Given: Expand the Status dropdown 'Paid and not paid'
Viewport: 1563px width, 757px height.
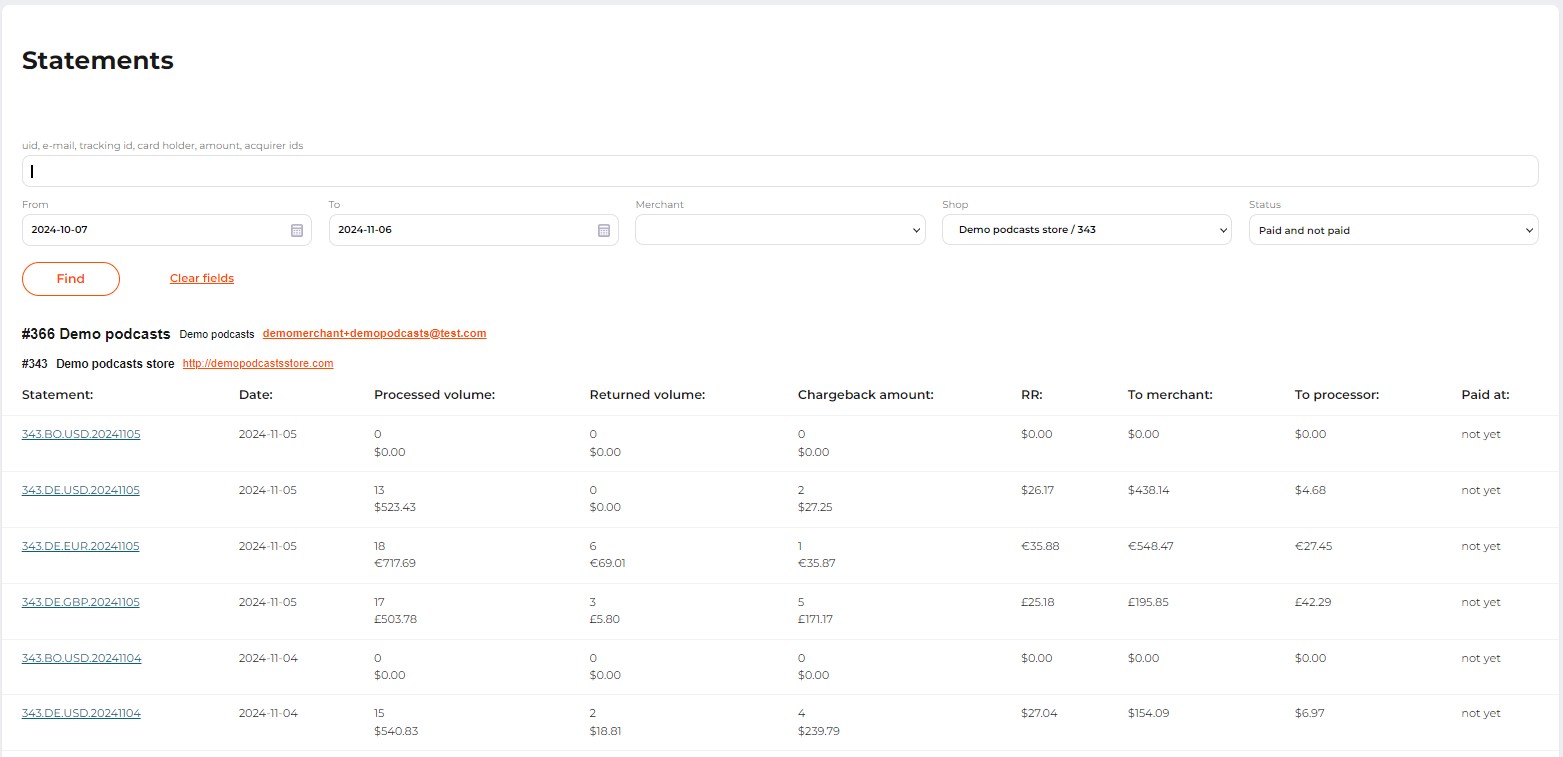Looking at the screenshot, I should click(x=1393, y=230).
